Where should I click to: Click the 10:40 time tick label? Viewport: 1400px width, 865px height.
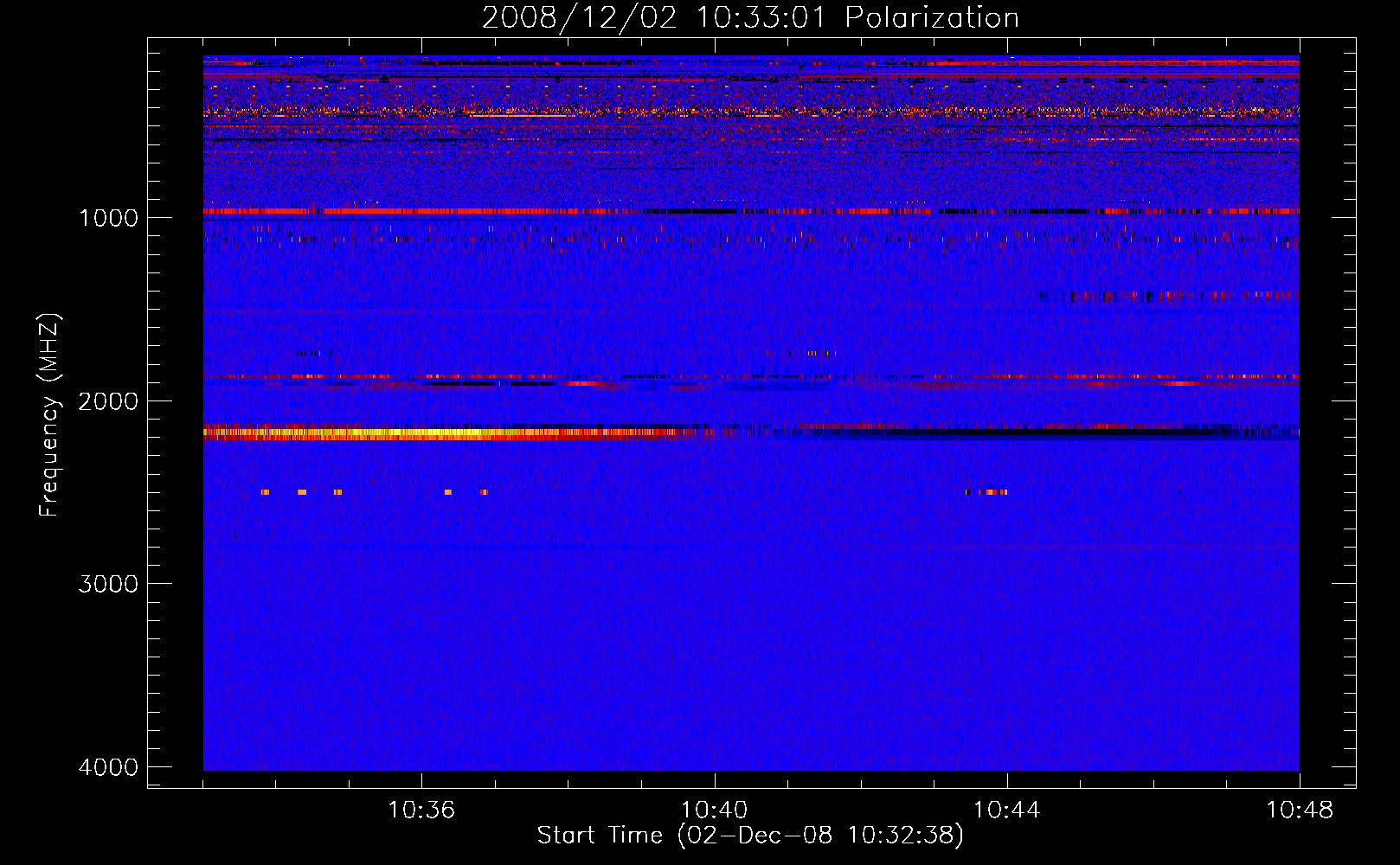coord(715,811)
